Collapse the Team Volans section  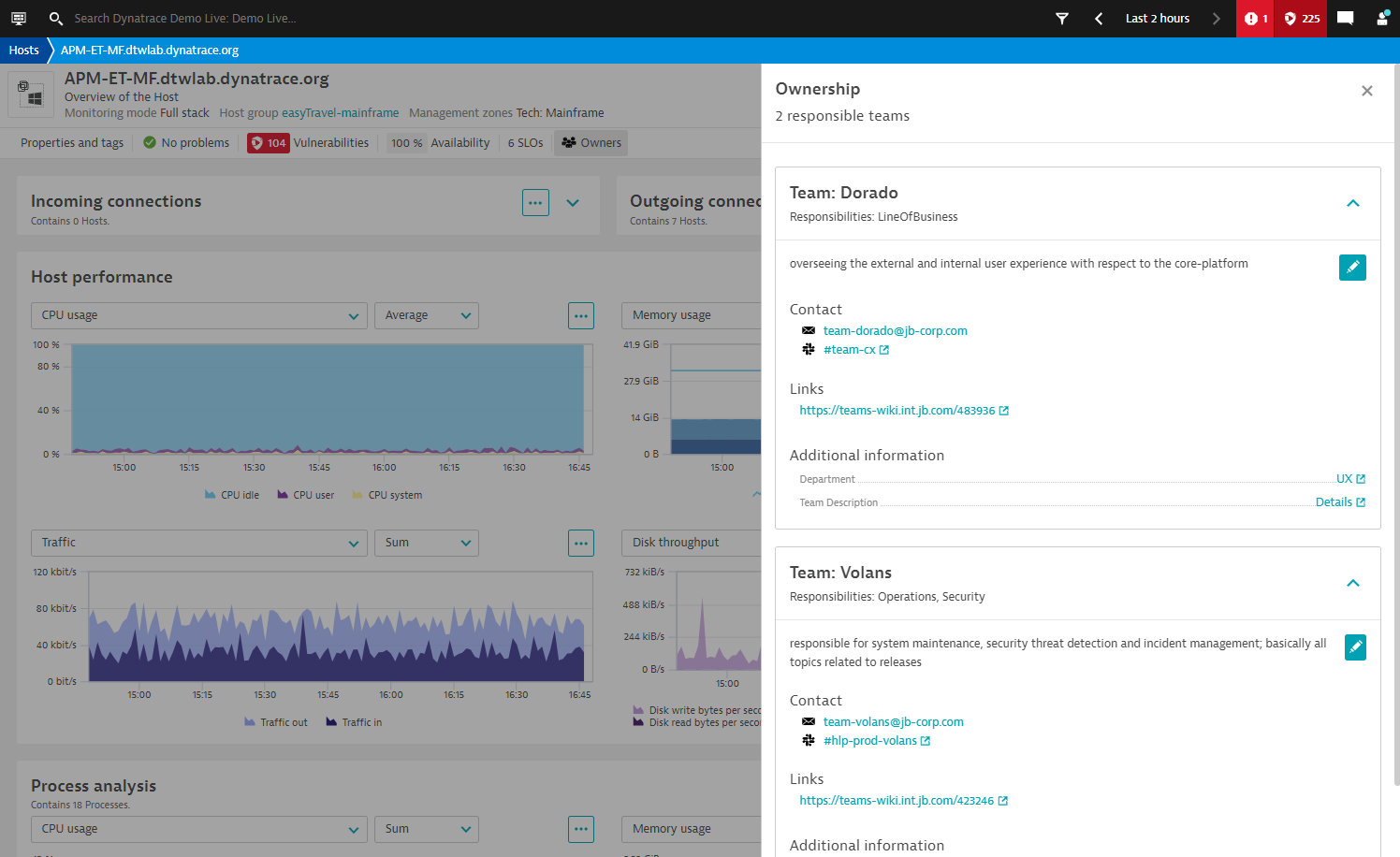coord(1353,583)
